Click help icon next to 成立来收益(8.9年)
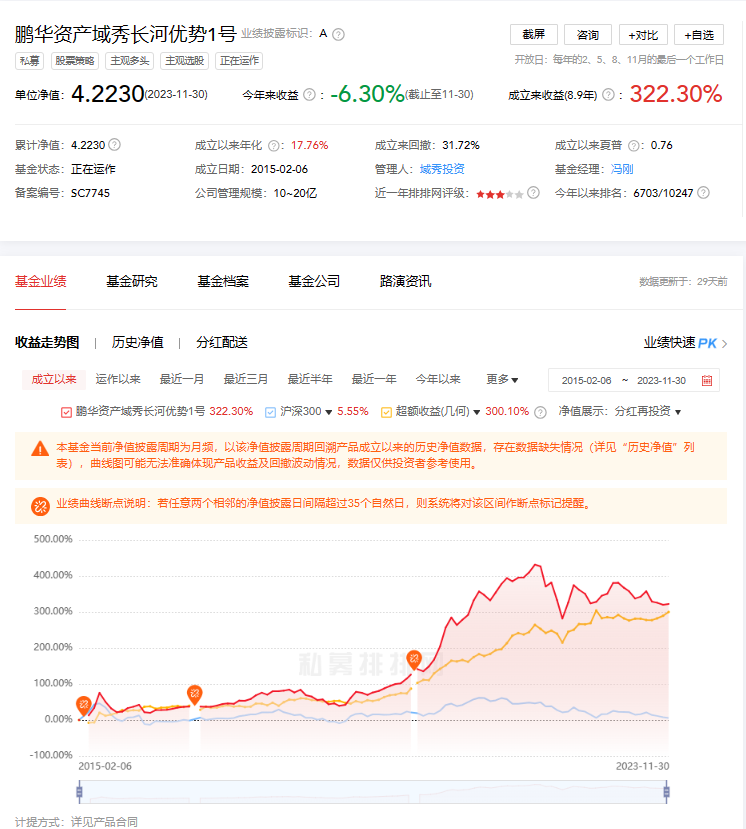Screen dimensions: 746x829 pyautogui.click(x=609, y=95)
